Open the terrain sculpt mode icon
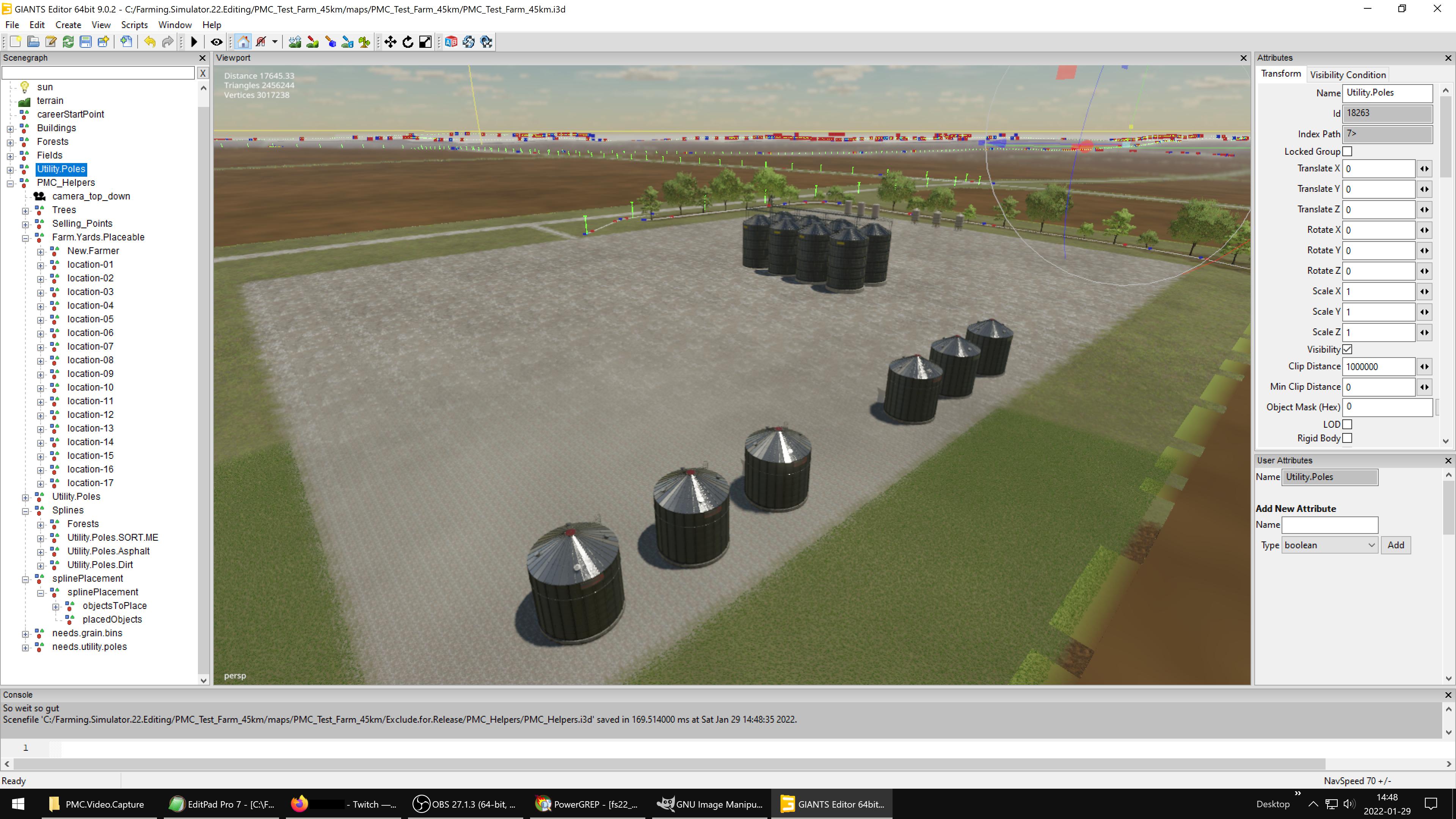The image size is (1456, 819). click(295, 42)
